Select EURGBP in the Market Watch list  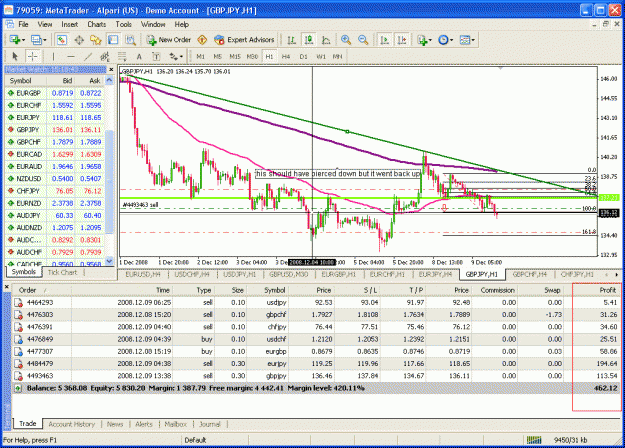click(x=55, y=93)
